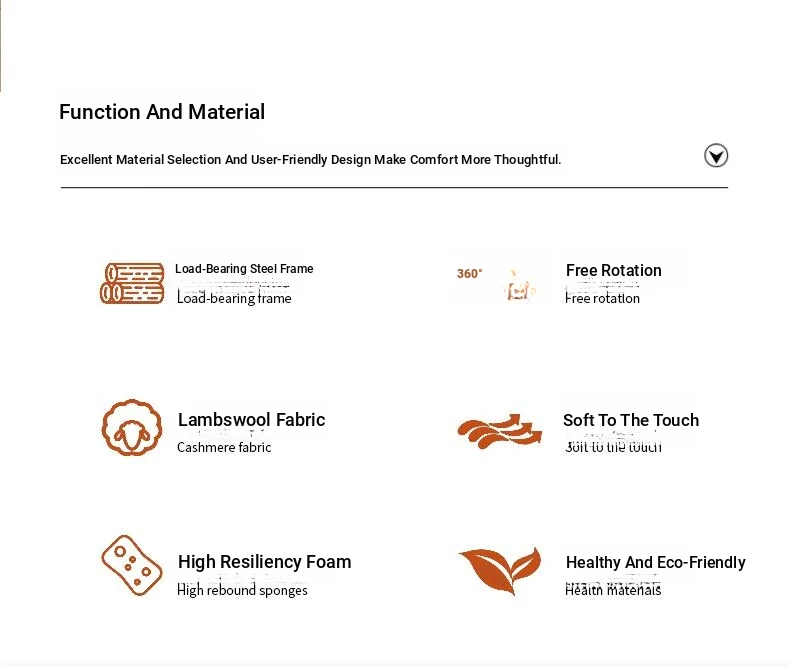The width and height of the screenshot is (790, 667).
Task: Open the Healthy And Eco-Friendly title
Action: [655, 562]
